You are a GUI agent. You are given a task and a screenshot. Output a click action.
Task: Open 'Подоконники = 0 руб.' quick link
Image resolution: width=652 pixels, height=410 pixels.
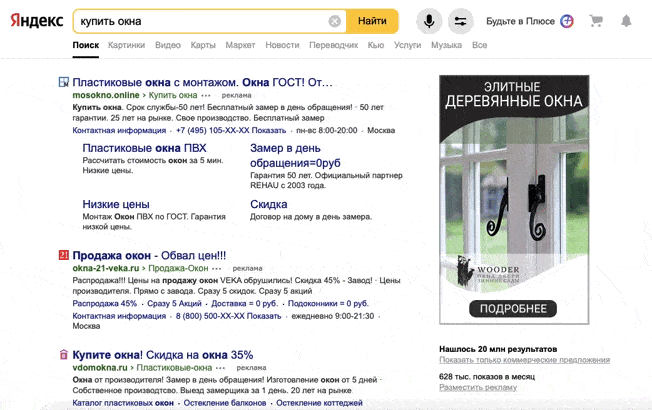pyautogui.click(x=328, y=304)
